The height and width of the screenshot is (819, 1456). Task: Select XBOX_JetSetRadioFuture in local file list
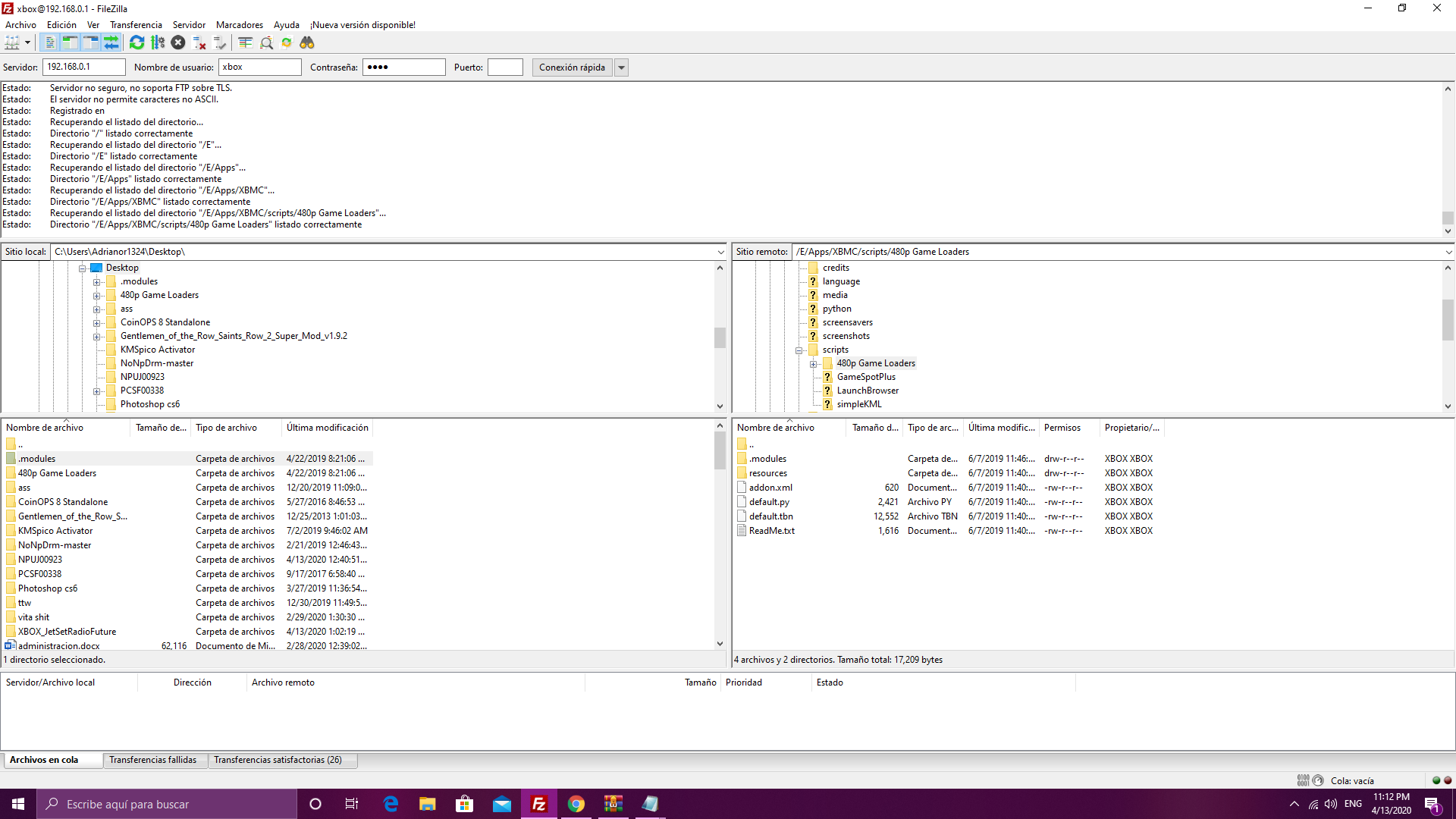pyautogui.click(x=67, y=632)
